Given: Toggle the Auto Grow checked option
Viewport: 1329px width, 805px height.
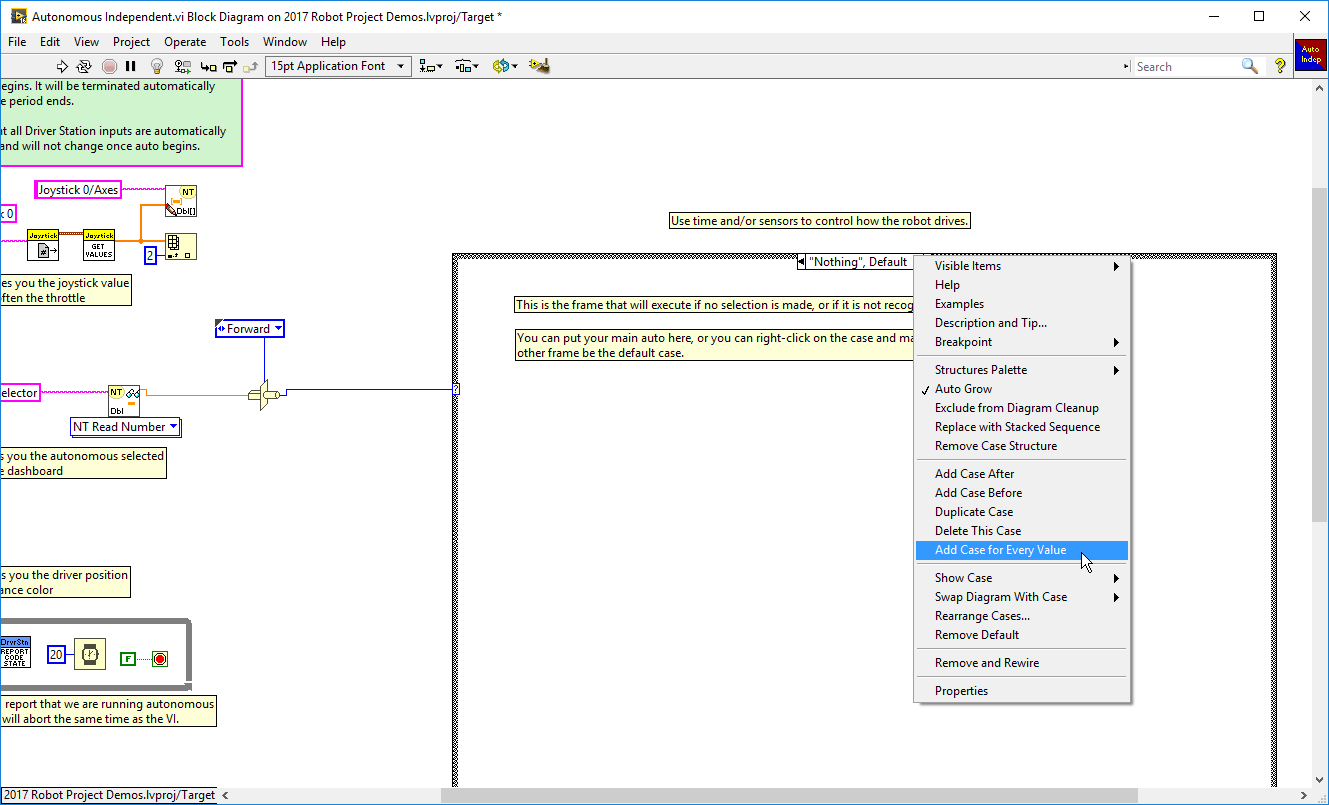Looking at the screenshot, I should (x=1022, y=389).
